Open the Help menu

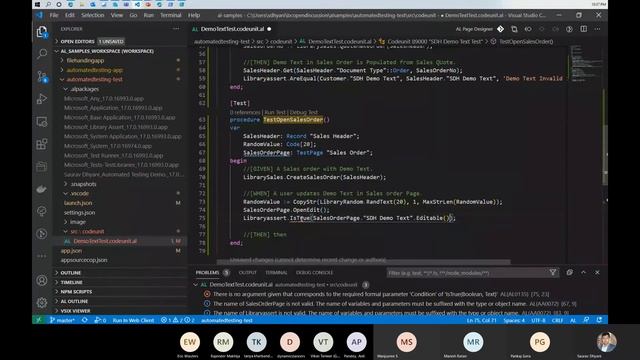click(x=194, y=15)
